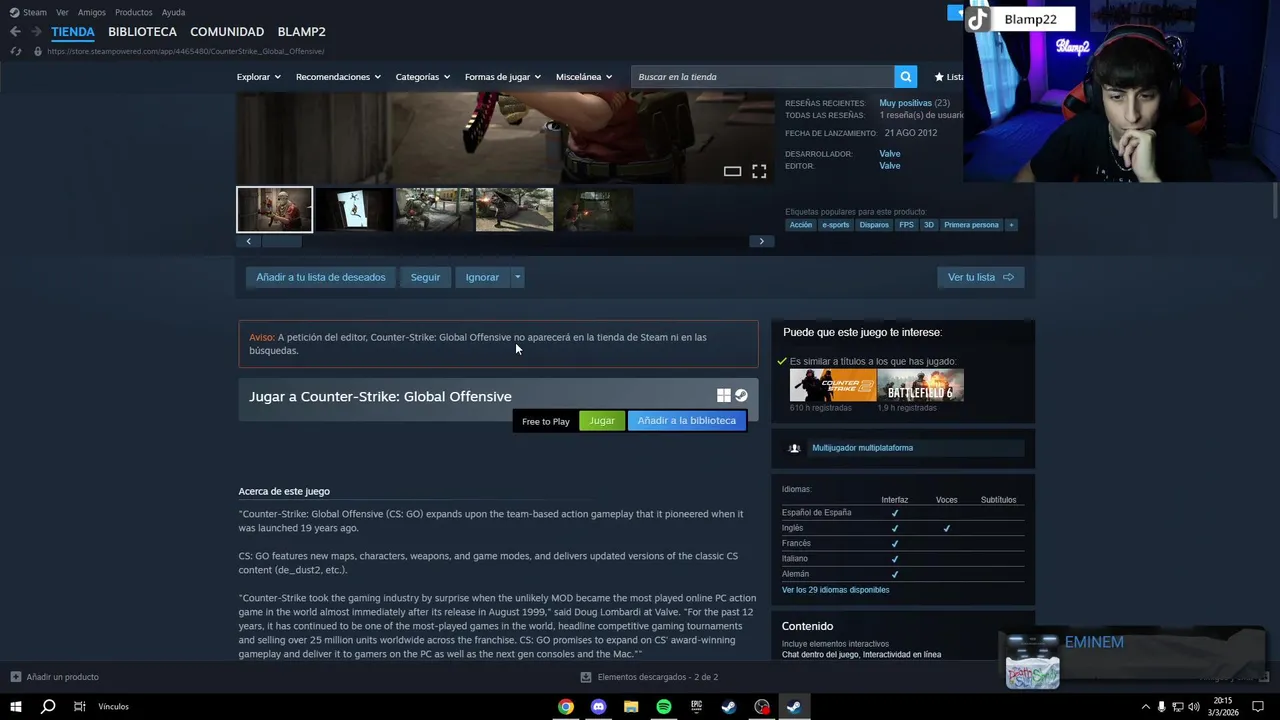Screen dimensions: 1280x720
Task: Expand the Explorar dropdown
Action: [x=258, y=77]
